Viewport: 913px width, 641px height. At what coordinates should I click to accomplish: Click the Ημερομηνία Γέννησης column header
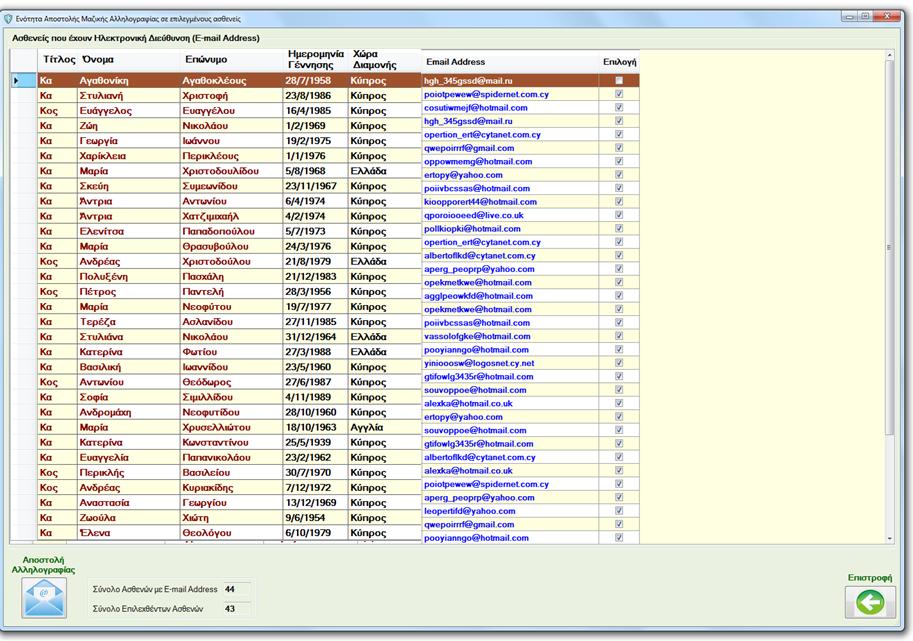[315, 59]
